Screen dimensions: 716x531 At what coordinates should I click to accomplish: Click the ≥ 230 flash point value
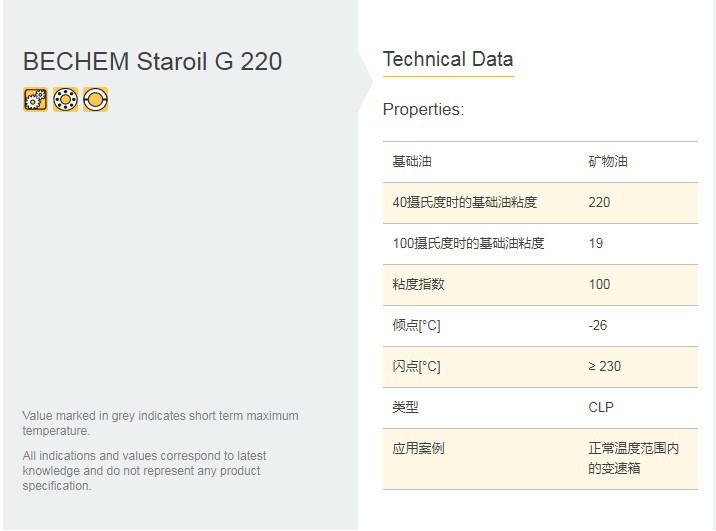tap(604, 366)
